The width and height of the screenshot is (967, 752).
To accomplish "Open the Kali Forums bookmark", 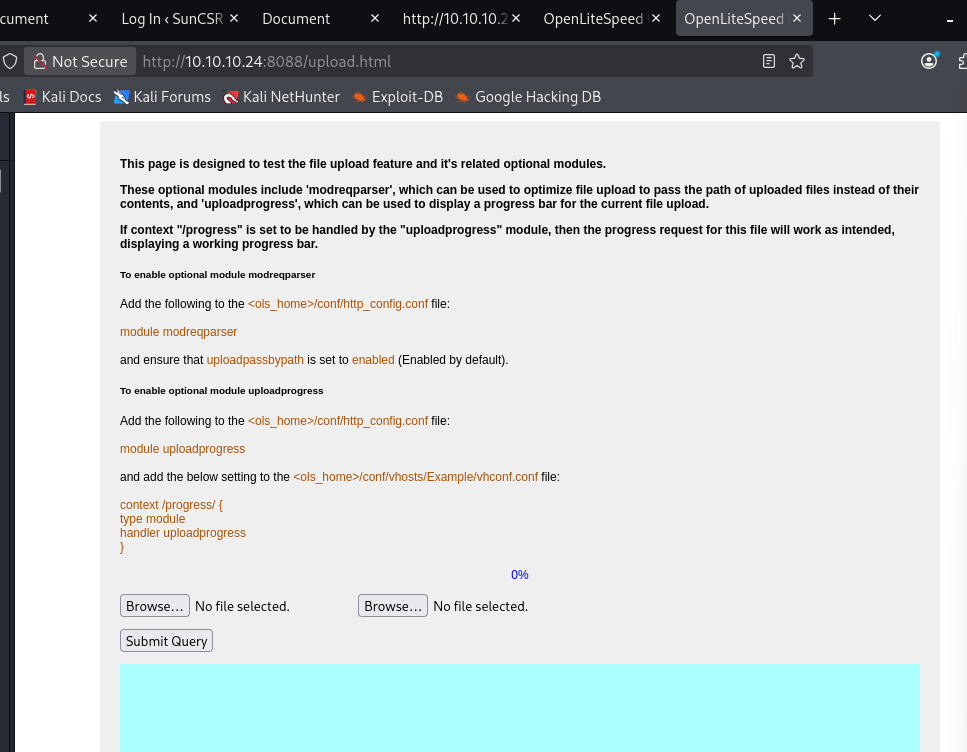I will pos(162,97).
